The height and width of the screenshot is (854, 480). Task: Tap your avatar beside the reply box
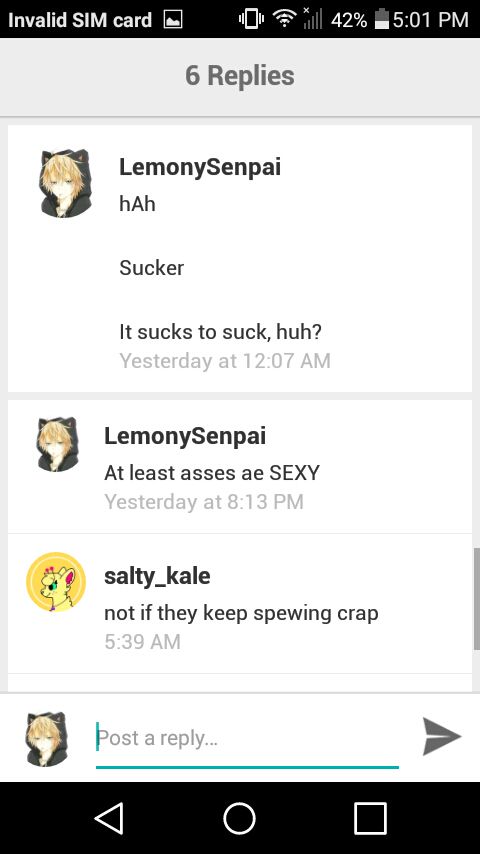tap(47, 739)
